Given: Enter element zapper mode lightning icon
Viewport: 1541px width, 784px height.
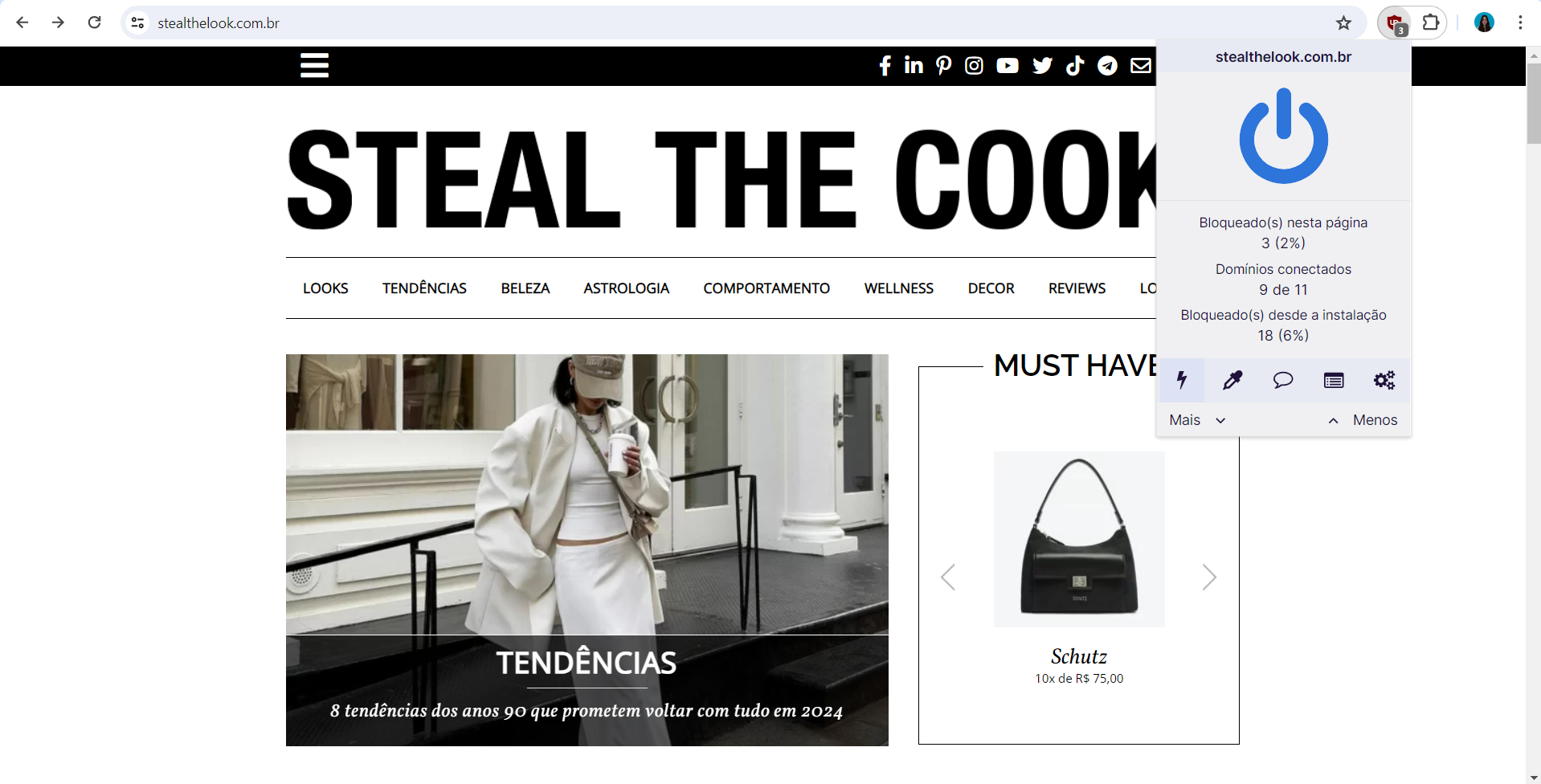Looking at the screenshot, I should click(1182, 380).
